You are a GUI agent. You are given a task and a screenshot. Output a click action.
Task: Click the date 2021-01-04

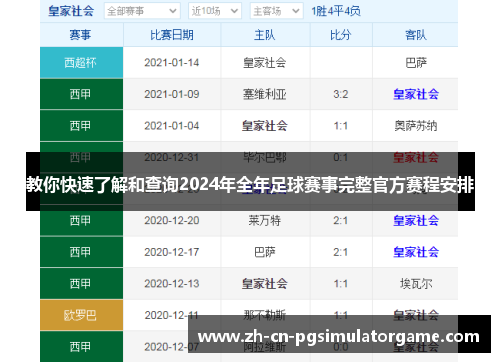(172, 126)
